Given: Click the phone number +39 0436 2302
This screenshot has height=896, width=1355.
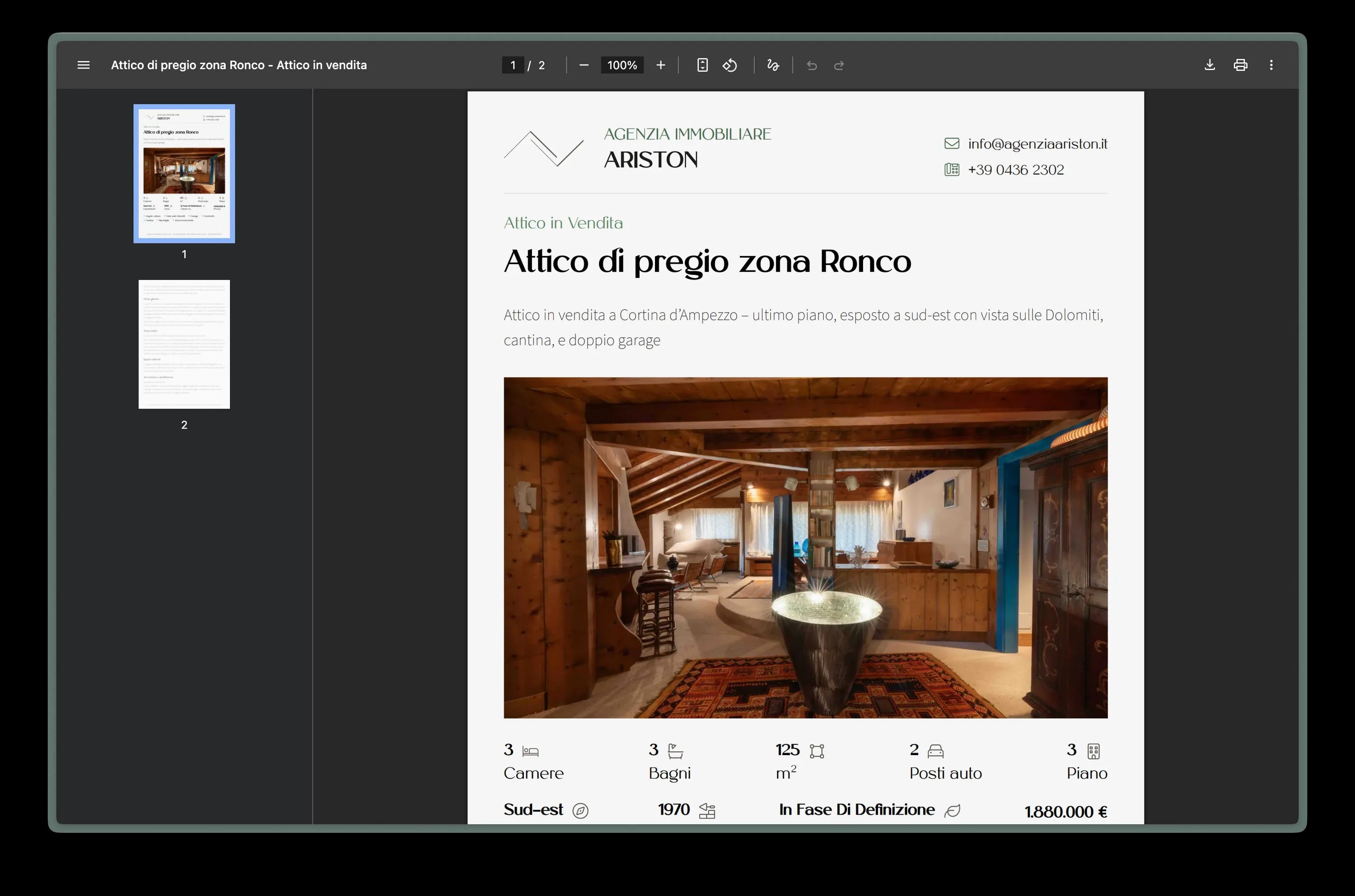Looking at the screenshot, I should pos(1015,169).
